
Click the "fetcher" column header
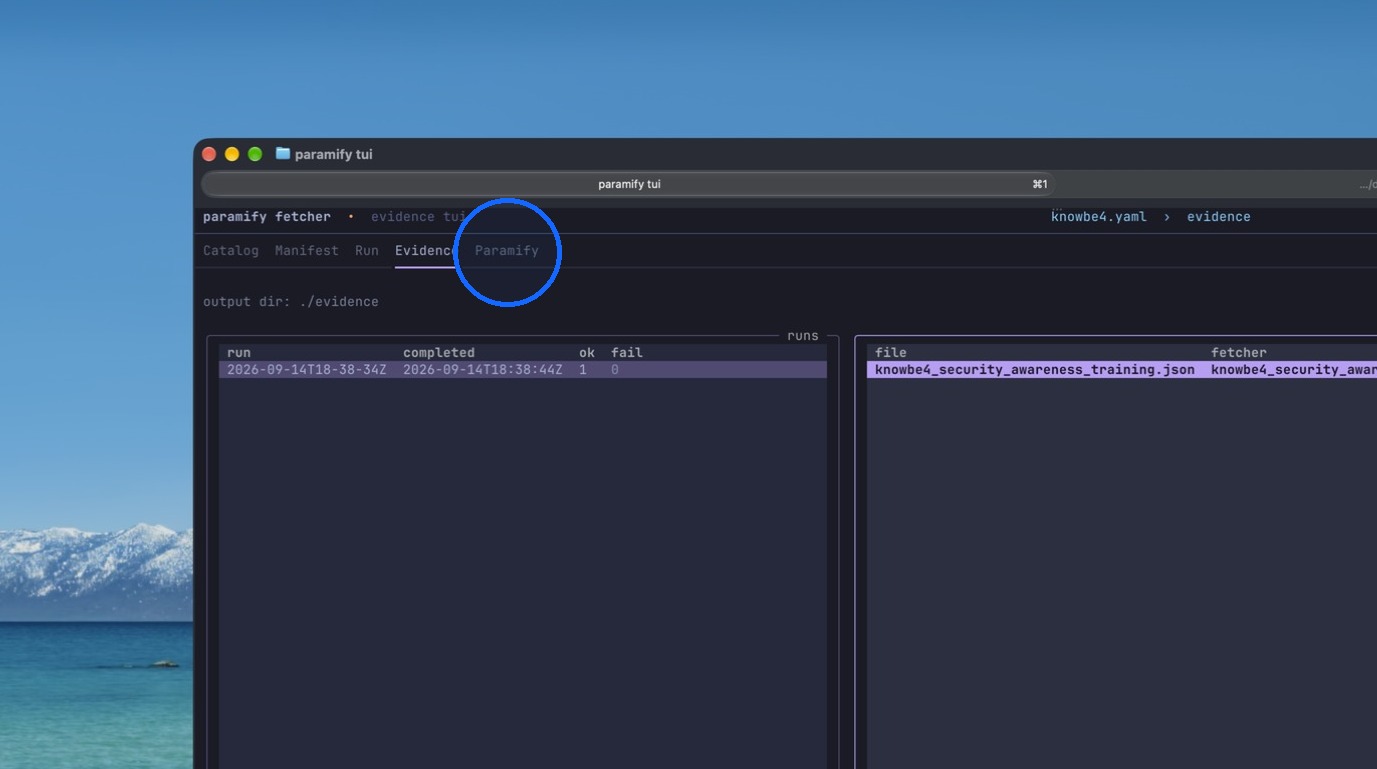[1239, 353]
